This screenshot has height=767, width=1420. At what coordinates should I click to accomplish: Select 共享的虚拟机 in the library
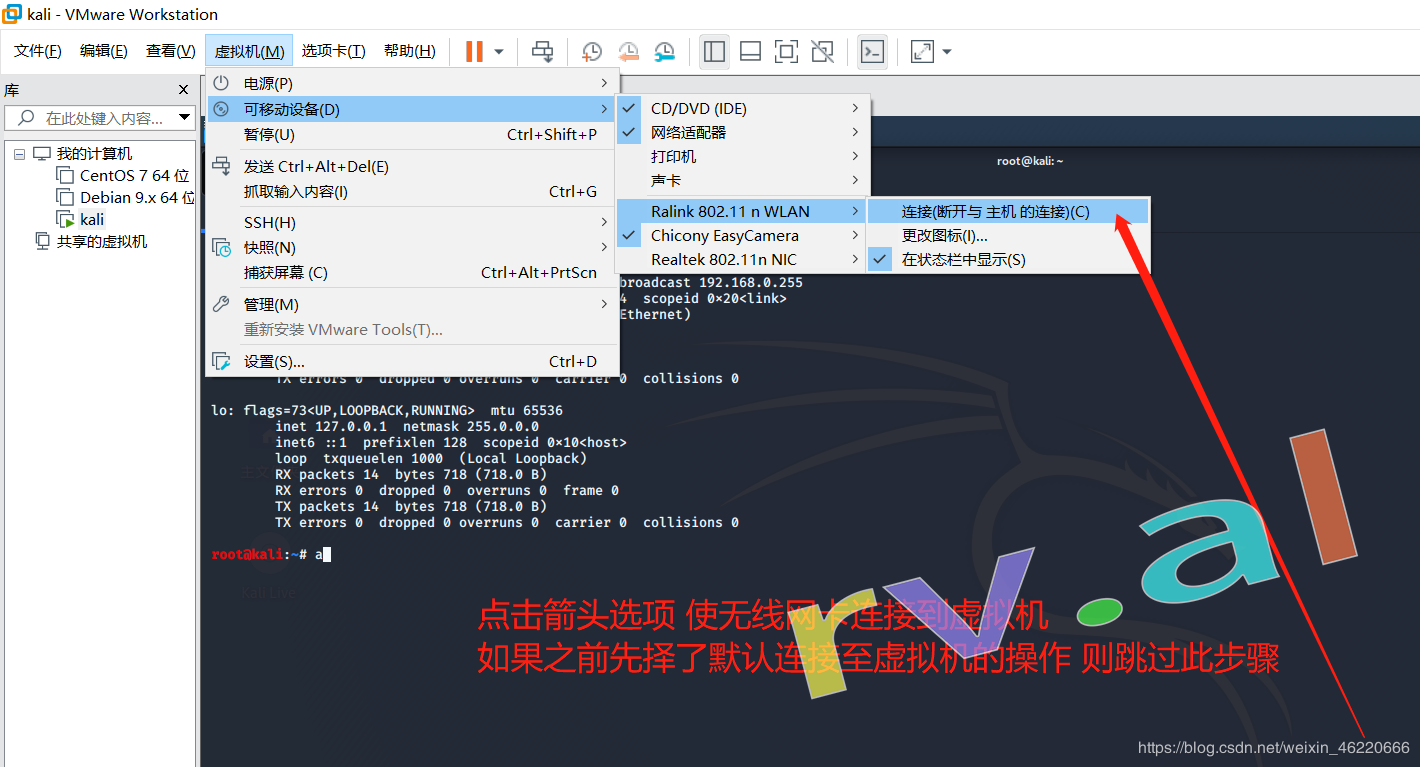click(102, 242)
